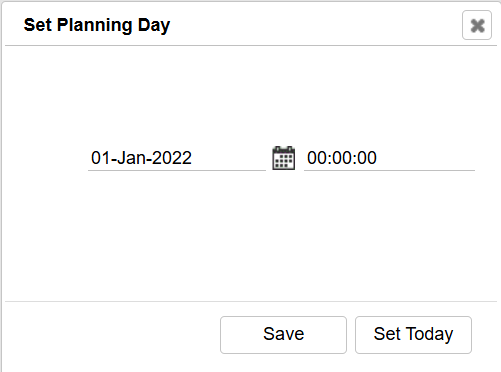The height and width of the screenshot is (372, 501).
Task: Close the Set Planning Day dialog
Action: (477, 25)
